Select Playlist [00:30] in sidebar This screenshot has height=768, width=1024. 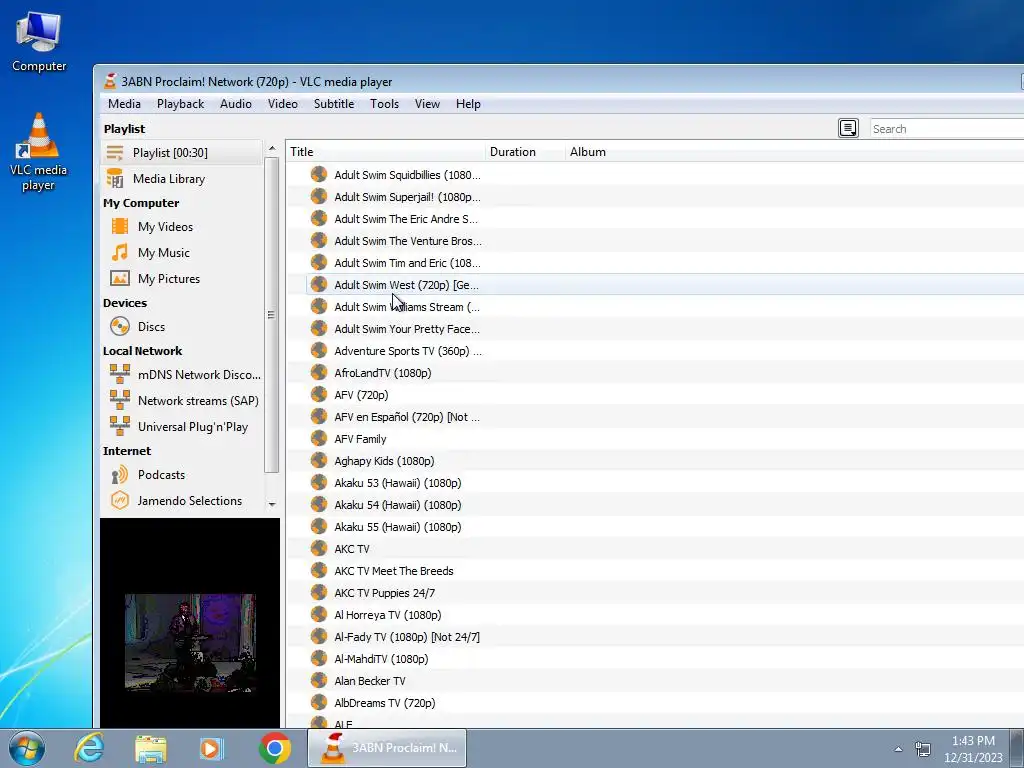coord(182,153)
